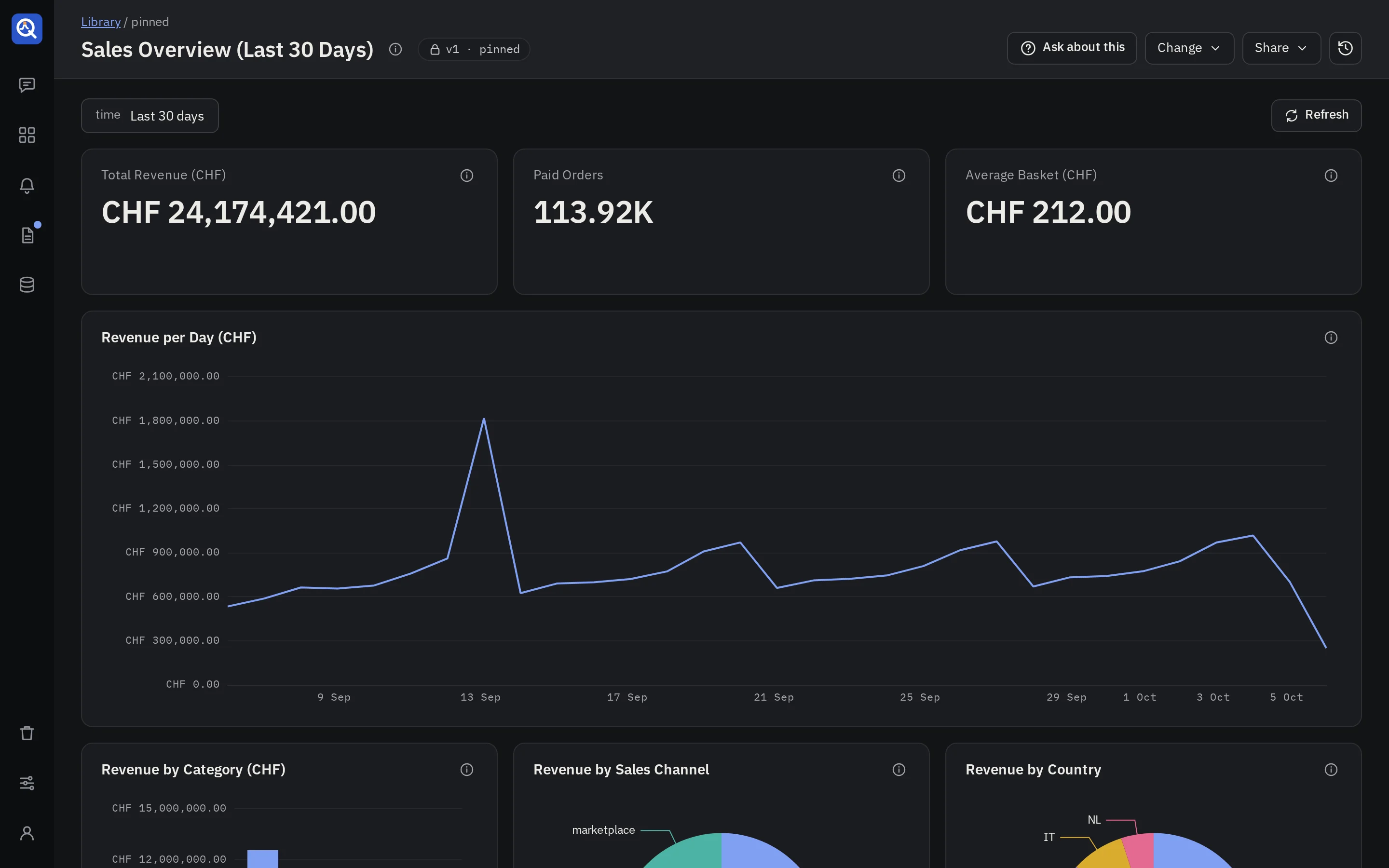Show info for Revenue per Day chart
The image size is (1389, 868).
(x=1331, y=338)
